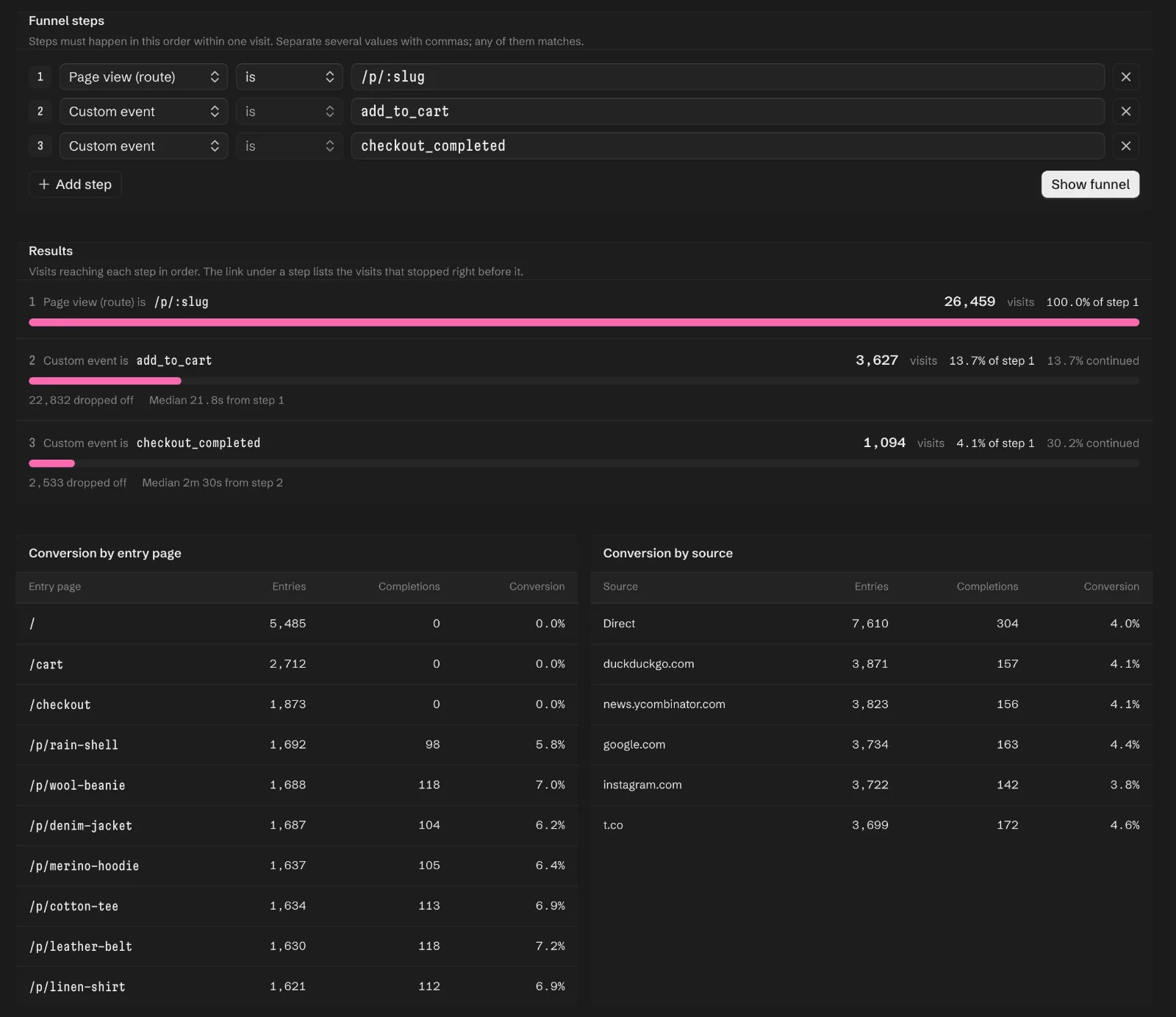The image size is (1176, 1017).
Task: Edit the /p/:slug value field
Action: 728,76
